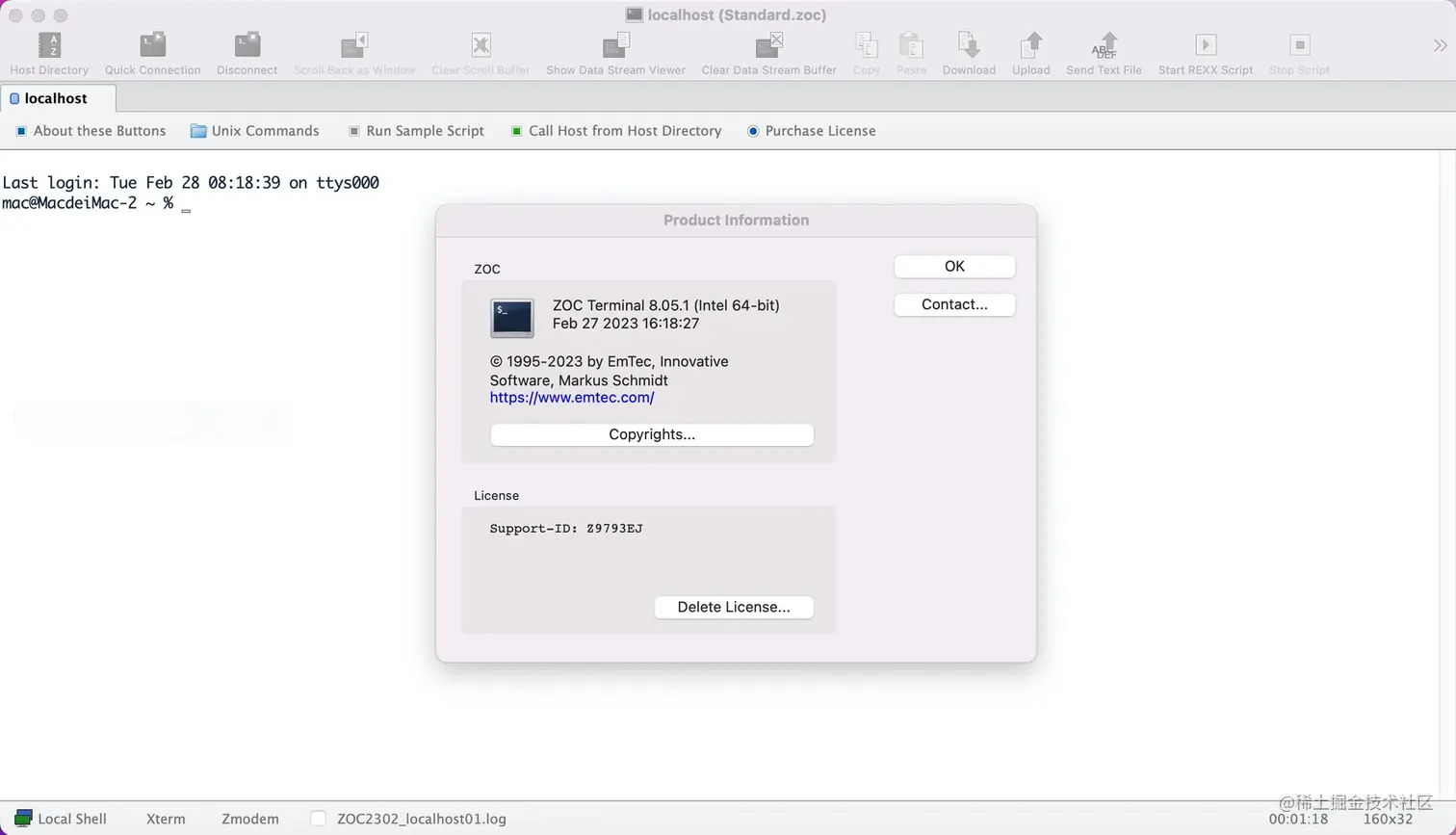Screen dimensions: 1456x835
Task: Click the Send Text File icon
Action: 1104,45
